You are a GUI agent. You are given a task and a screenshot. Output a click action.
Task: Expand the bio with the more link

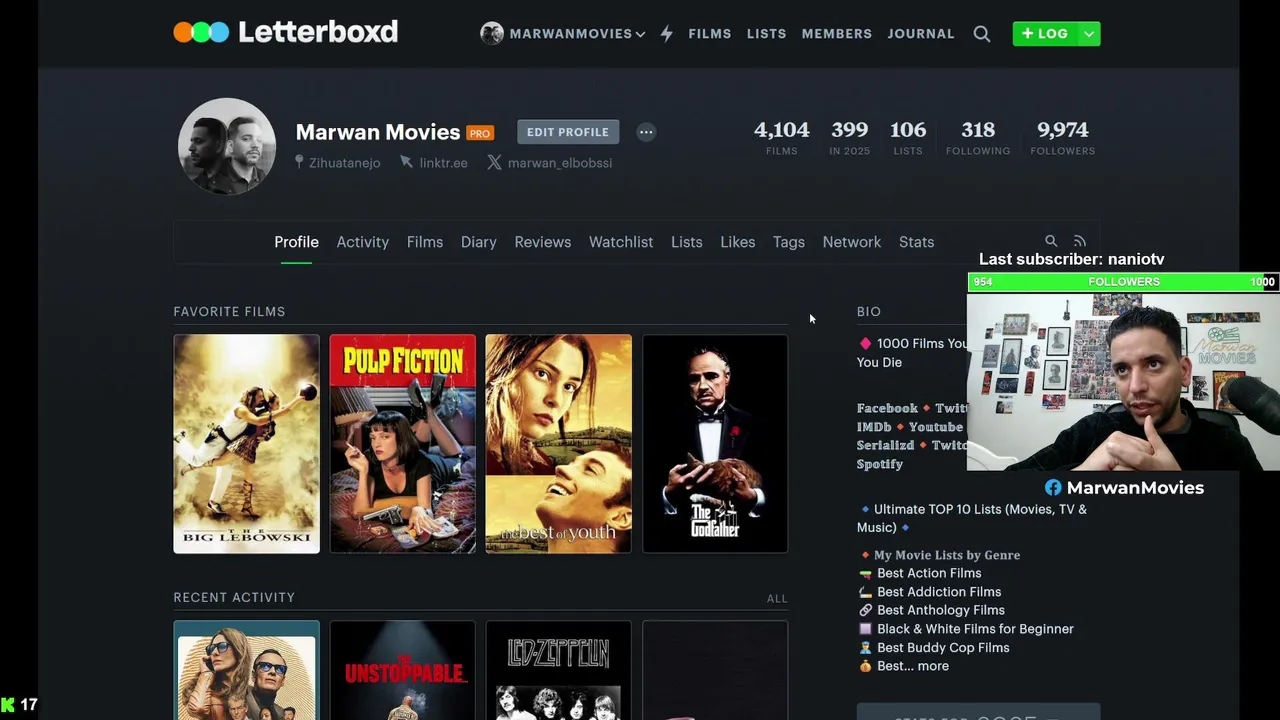pos(933,666)
